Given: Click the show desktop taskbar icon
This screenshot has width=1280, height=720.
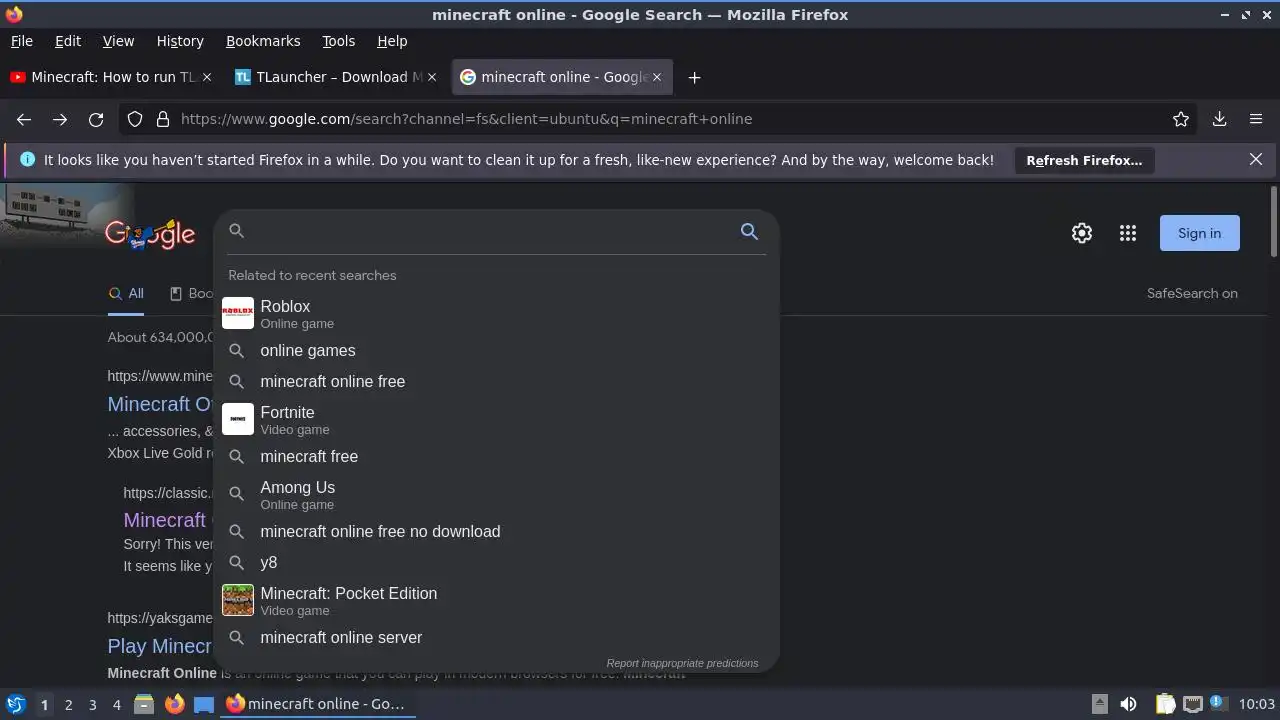Looking at the screenshot, I should point(204,704).
